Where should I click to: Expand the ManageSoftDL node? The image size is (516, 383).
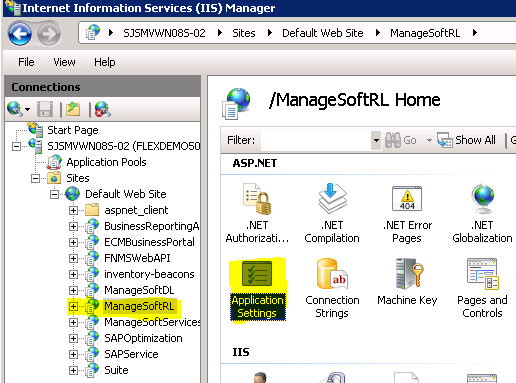tap(73, 290)
